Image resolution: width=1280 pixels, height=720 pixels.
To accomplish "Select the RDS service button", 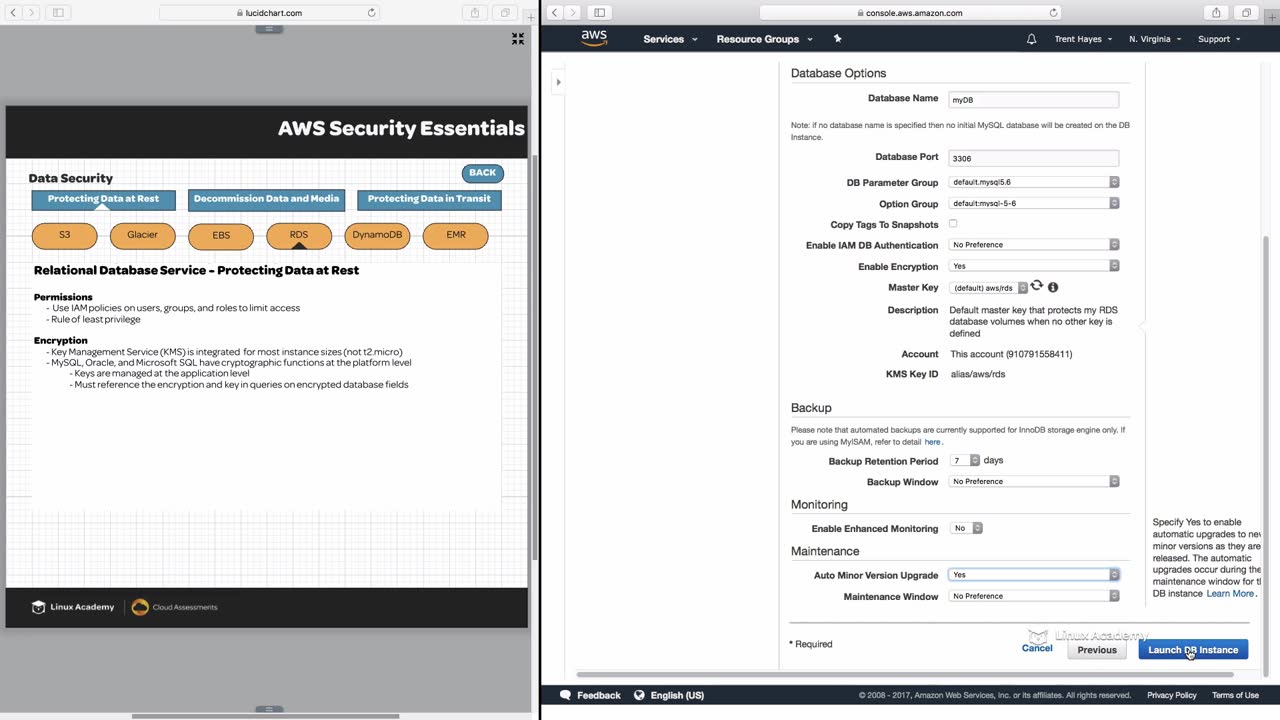I will point(299,235).
